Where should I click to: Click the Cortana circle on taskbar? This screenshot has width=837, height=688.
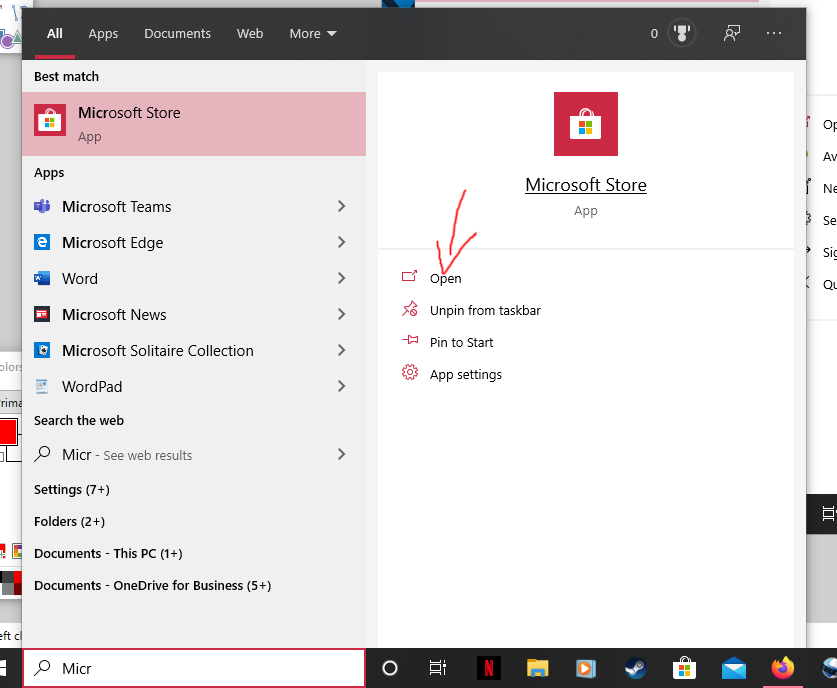[x=390, y=668]
